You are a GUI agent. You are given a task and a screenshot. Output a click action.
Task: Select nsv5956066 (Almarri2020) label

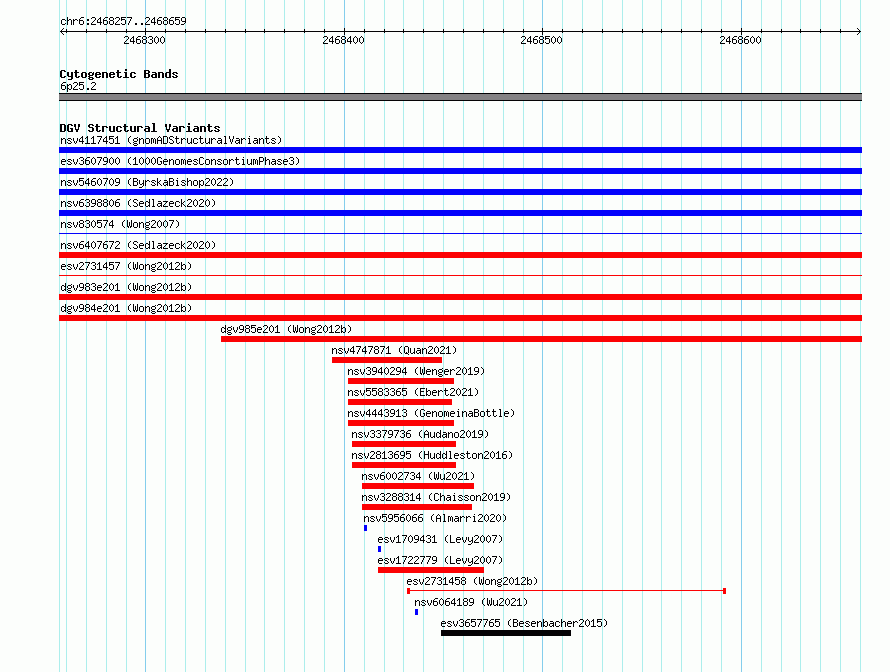[435, 518]
